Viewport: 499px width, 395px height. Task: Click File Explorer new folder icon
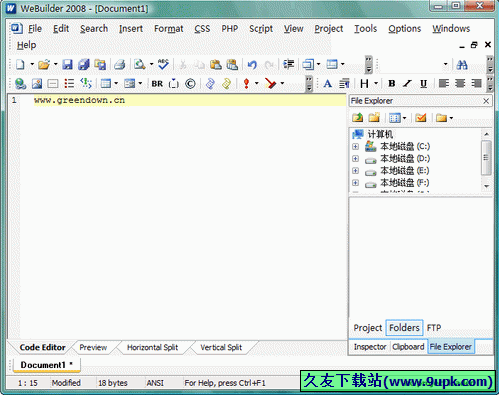(374, 118)
